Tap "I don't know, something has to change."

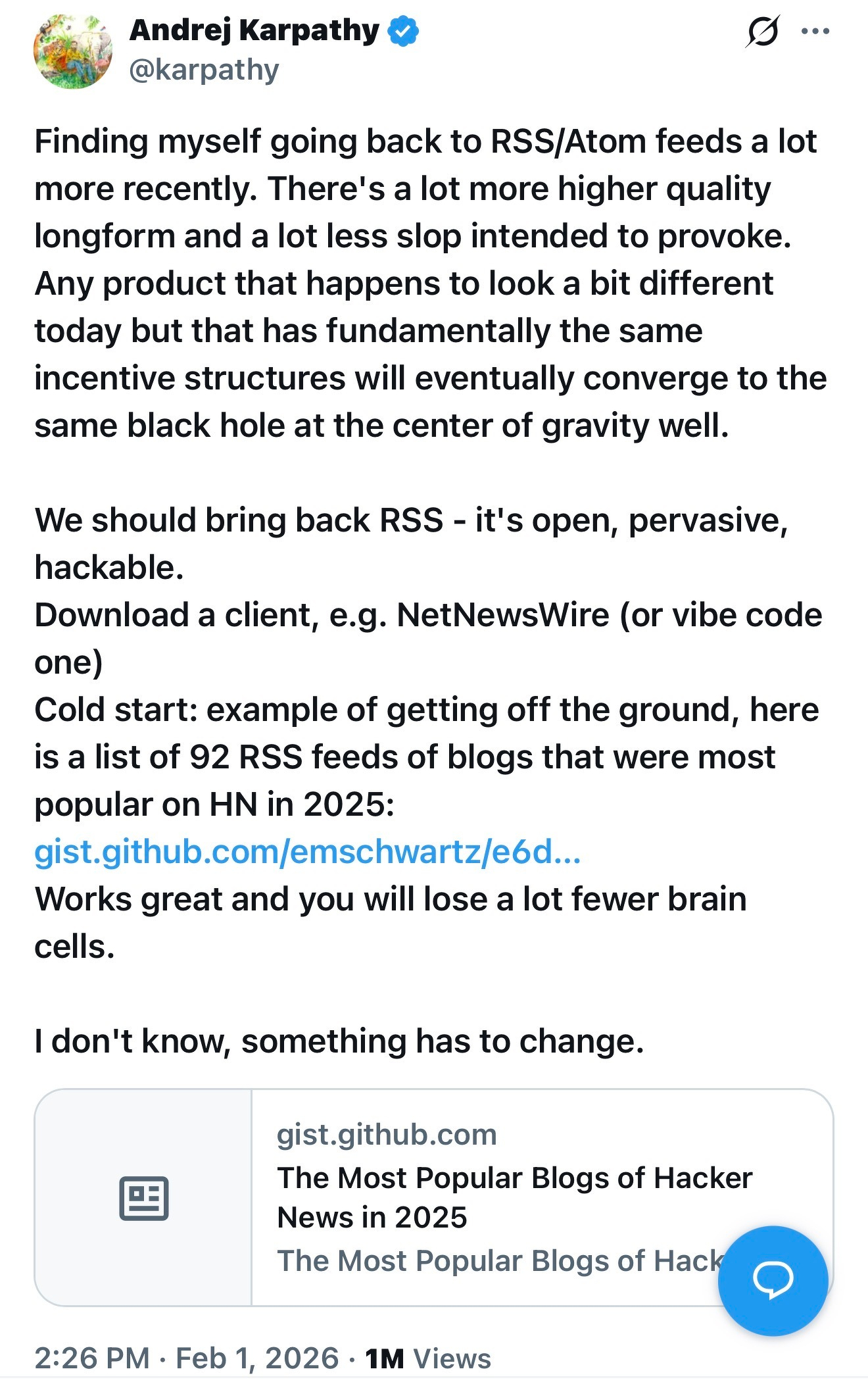(x=339, y=1041)
